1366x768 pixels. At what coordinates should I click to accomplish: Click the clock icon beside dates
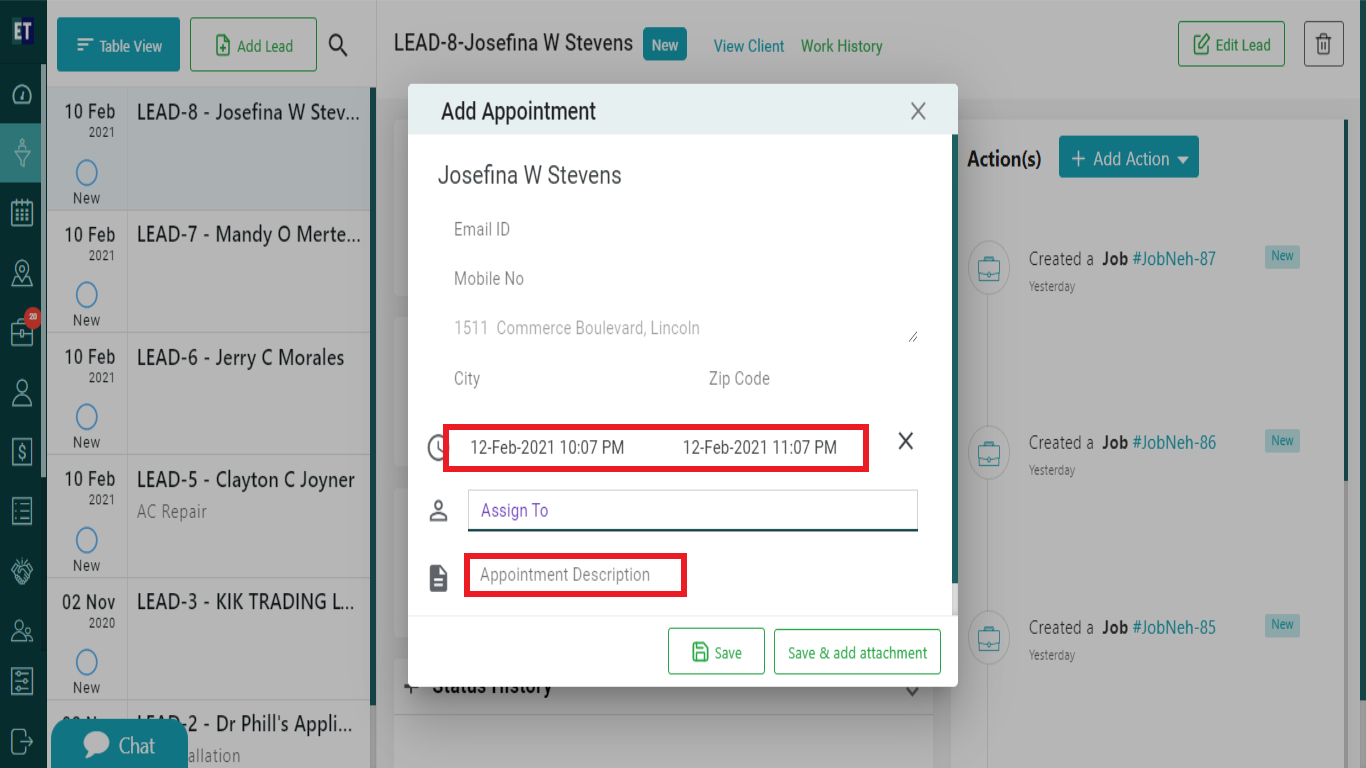[437, 448]
